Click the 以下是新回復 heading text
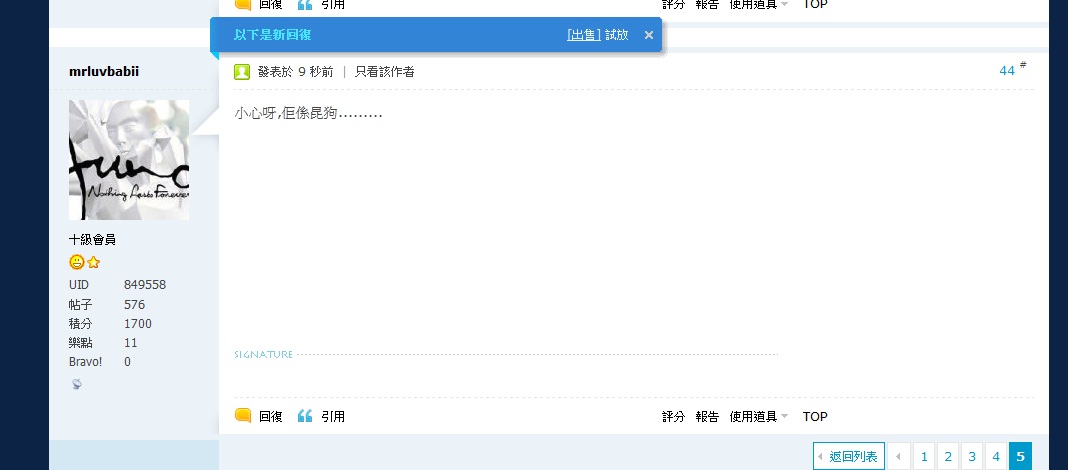The width and height of the screenshot is (1068, 470). tap(272, 35)
